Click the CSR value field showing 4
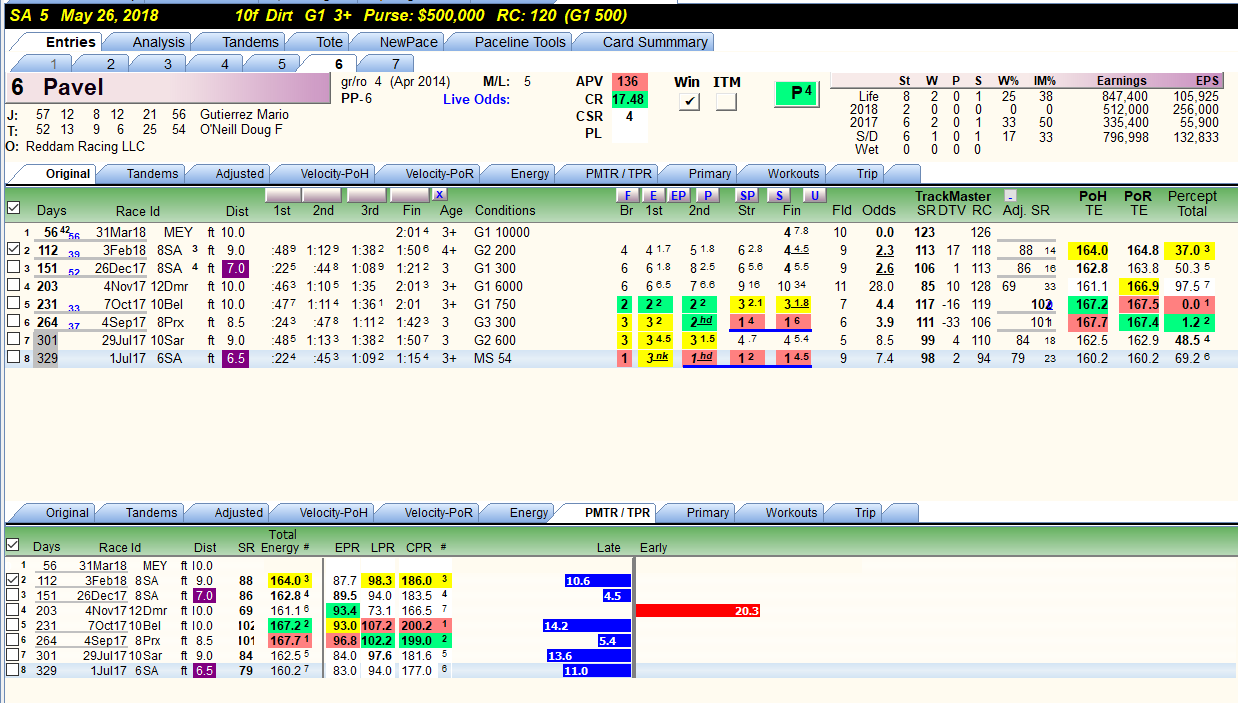Viewport: 1238px width, 703px height. 628,116
